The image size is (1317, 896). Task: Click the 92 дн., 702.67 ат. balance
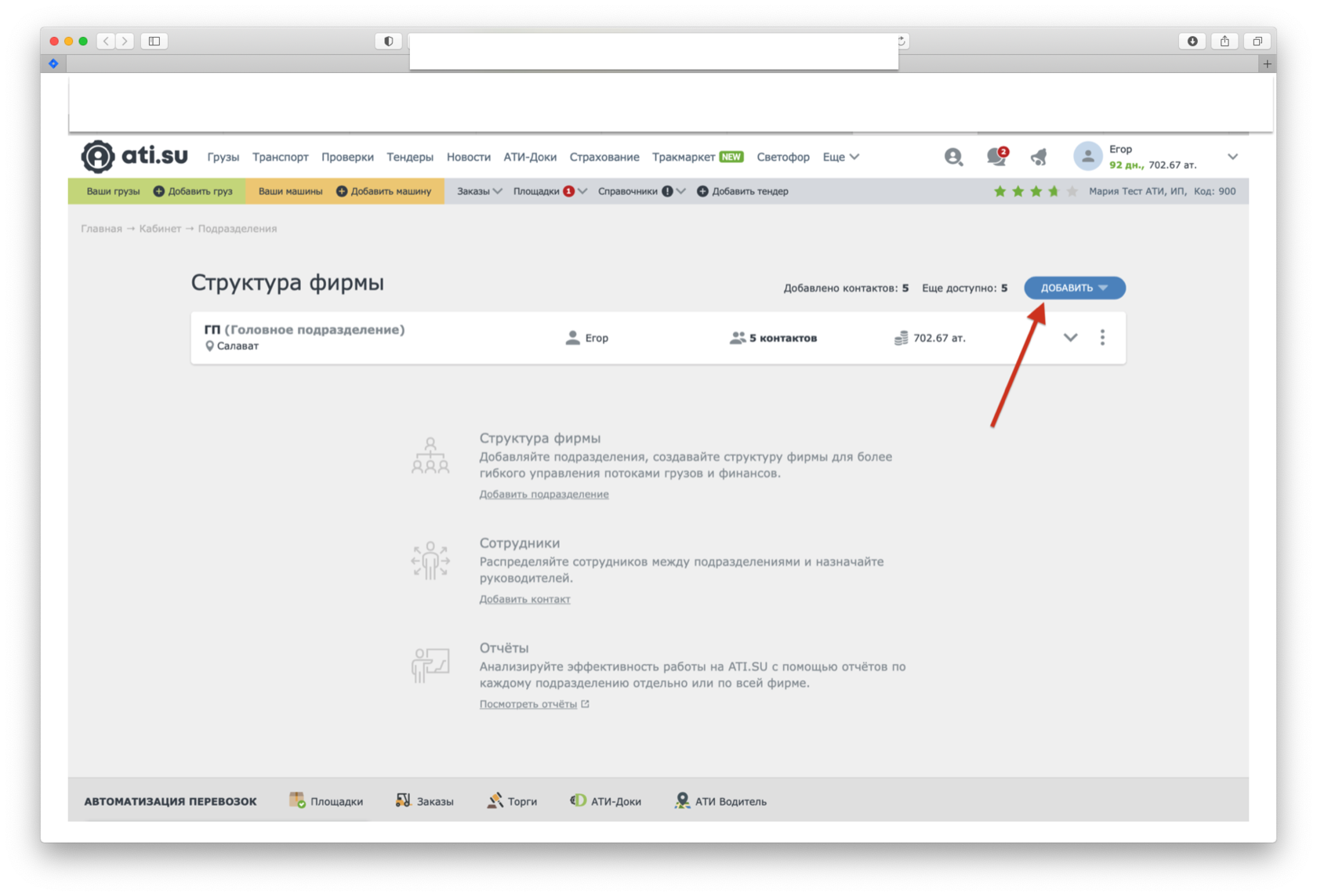1152,165
